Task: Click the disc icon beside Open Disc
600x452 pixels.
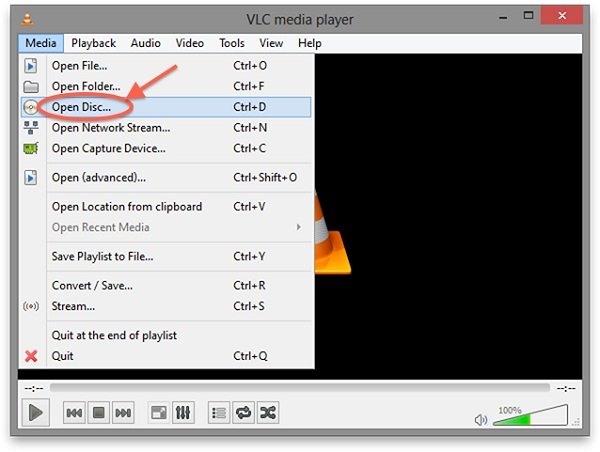Action: (31, 107)
